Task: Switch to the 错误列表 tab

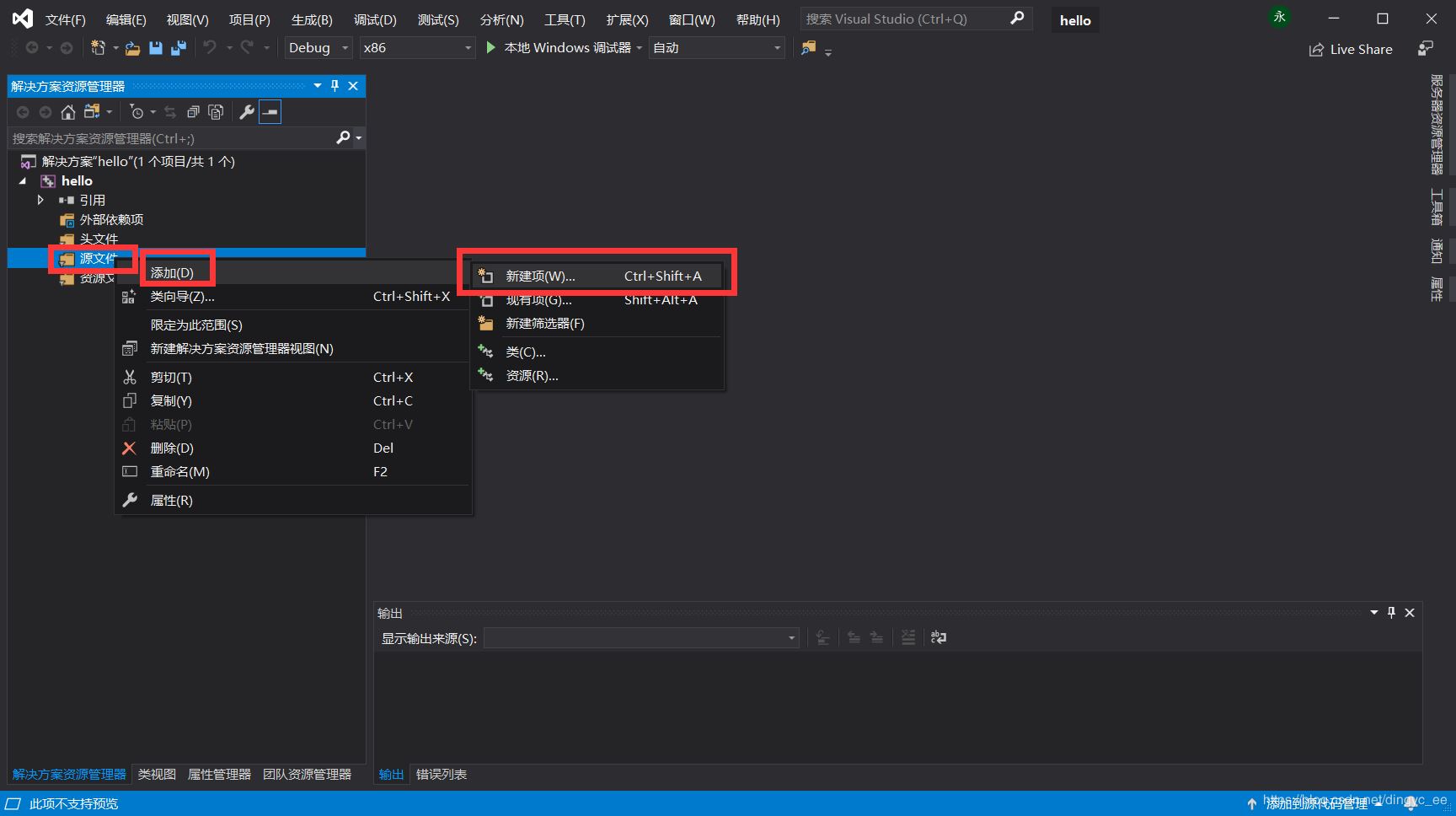Action: coord(441,774)
